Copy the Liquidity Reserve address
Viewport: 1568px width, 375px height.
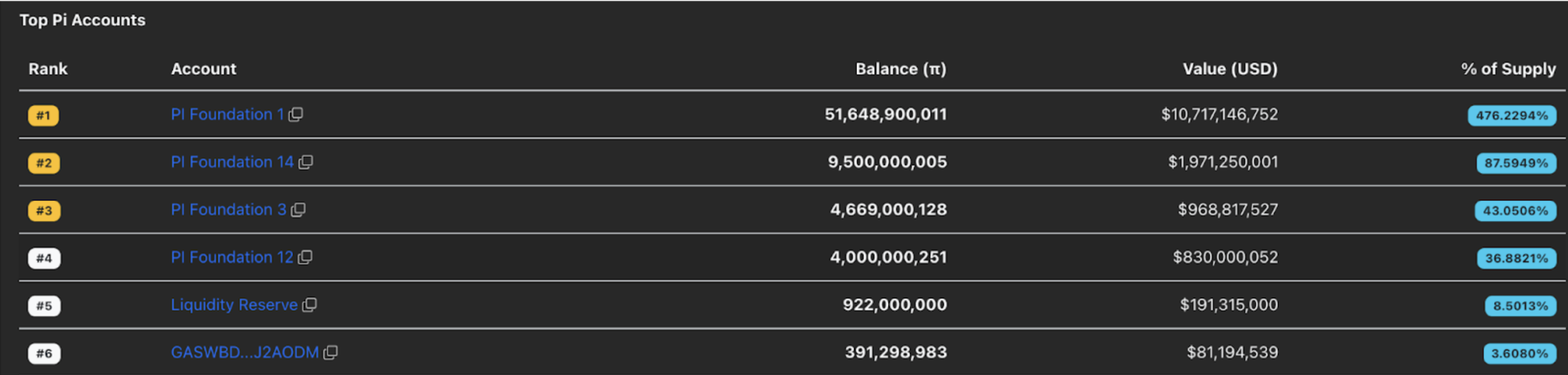(x=311, y=304)
